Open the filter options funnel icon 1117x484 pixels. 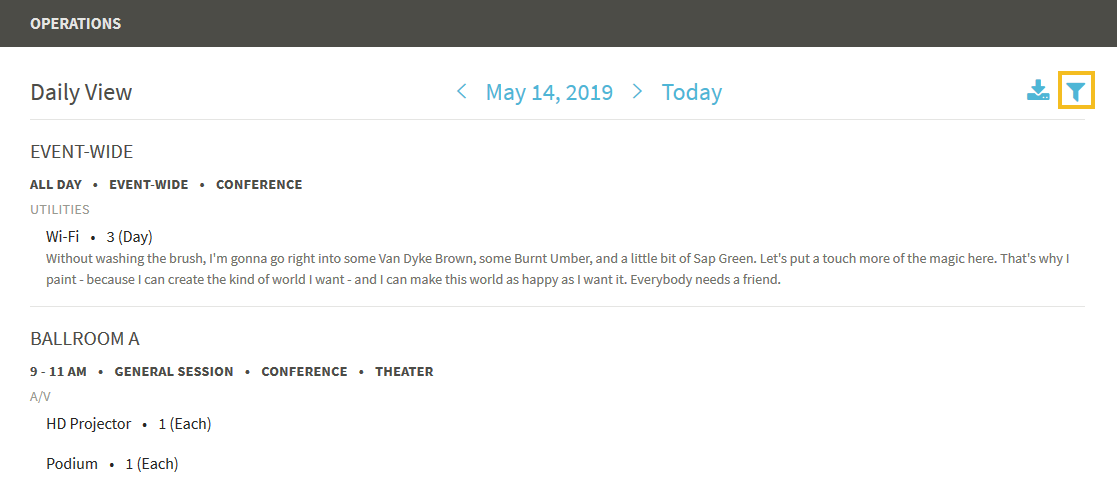click(1076, 91)
